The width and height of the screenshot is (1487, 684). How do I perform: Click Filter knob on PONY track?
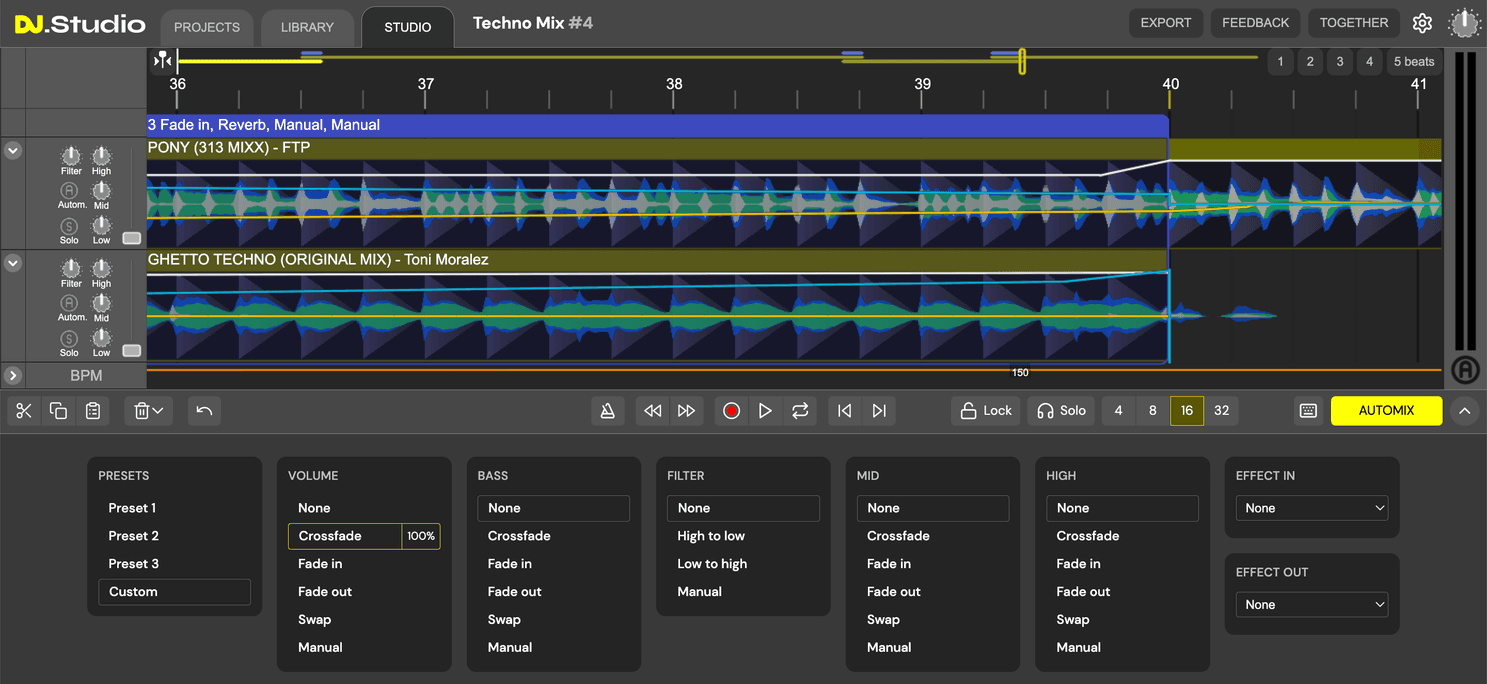click(71, 156)
